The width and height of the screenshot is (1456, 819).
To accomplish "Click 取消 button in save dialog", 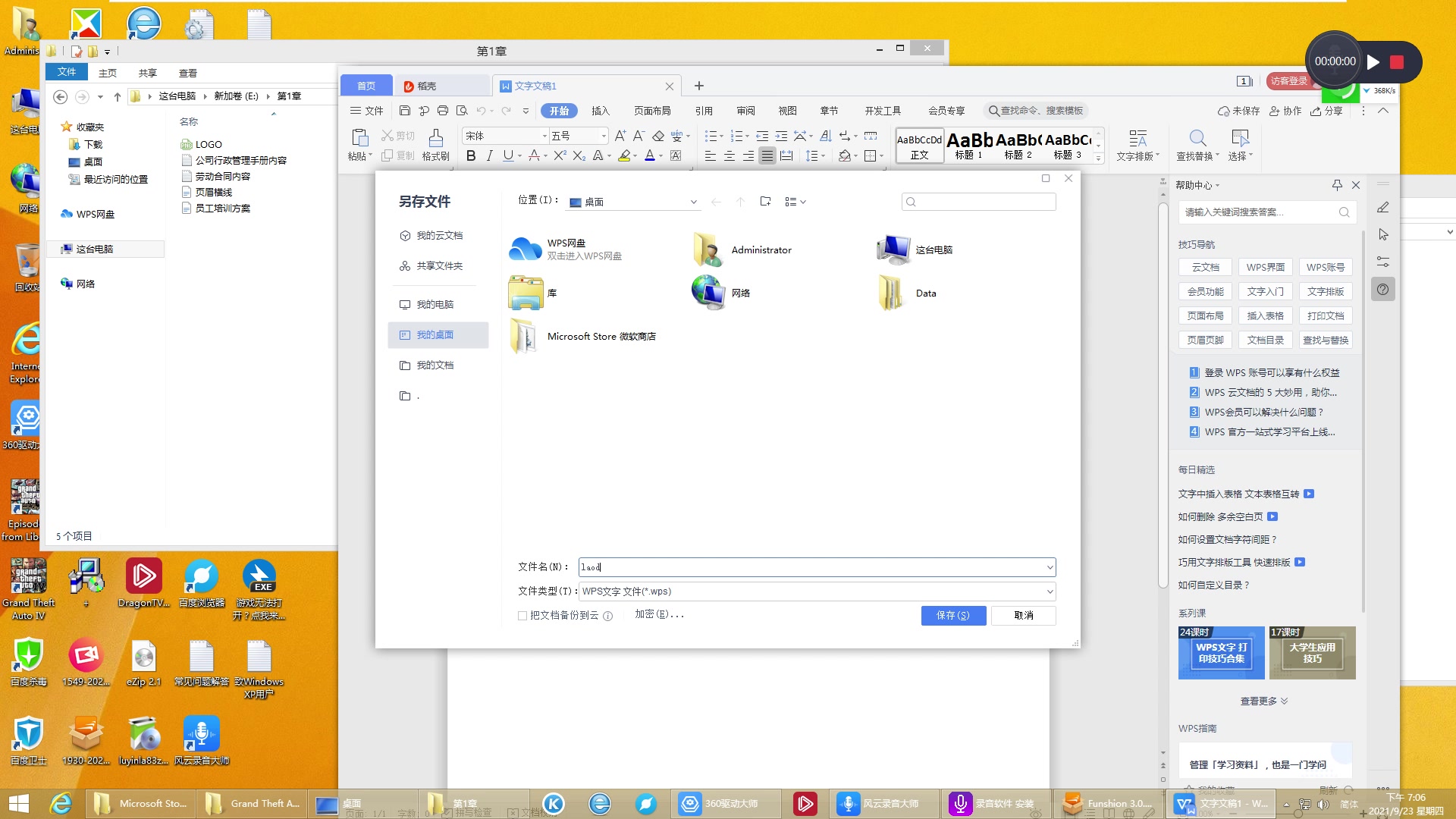I will click(1024, 614).
